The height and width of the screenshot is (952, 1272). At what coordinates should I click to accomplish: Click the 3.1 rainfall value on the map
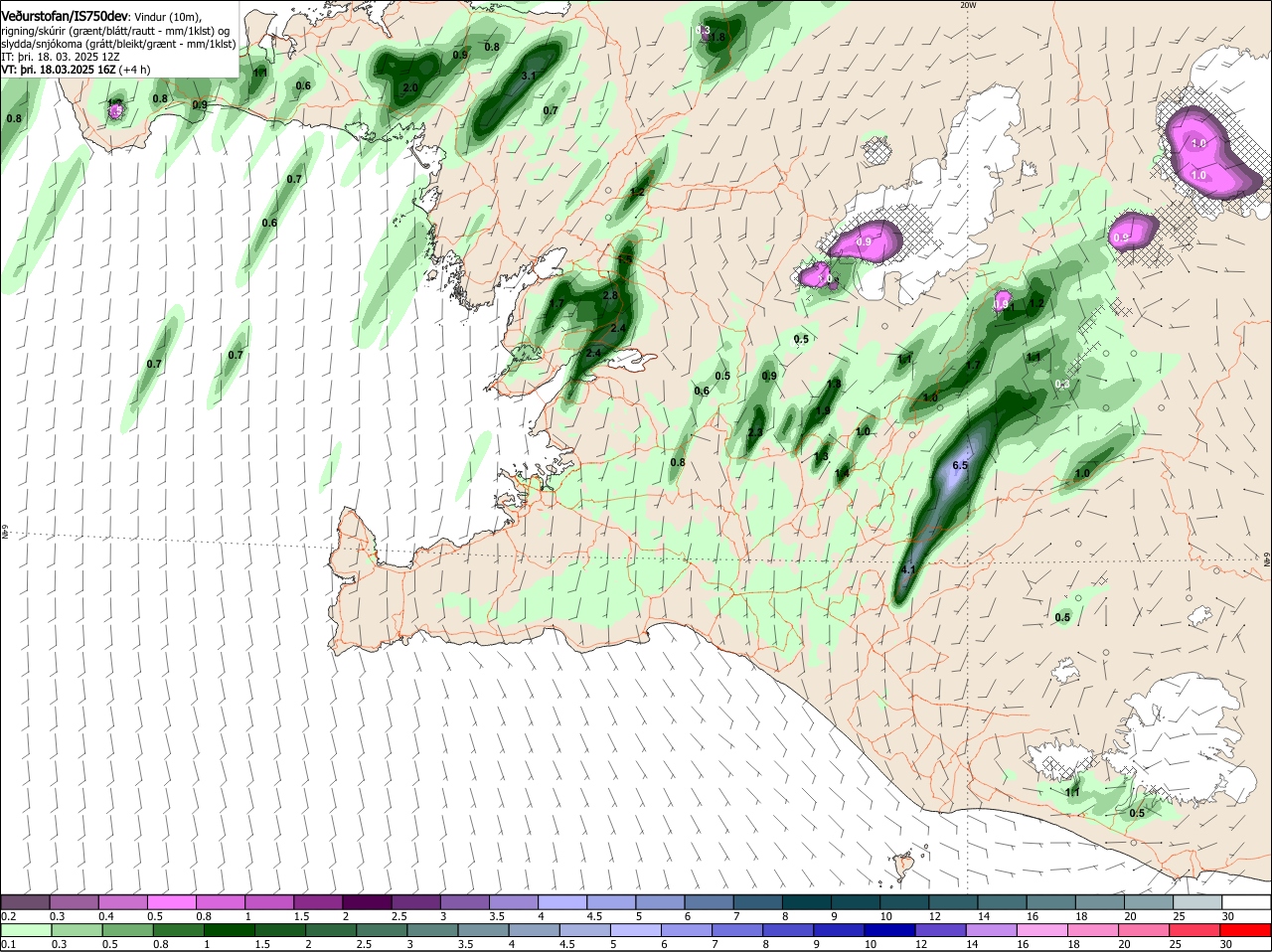pos(529,76)
